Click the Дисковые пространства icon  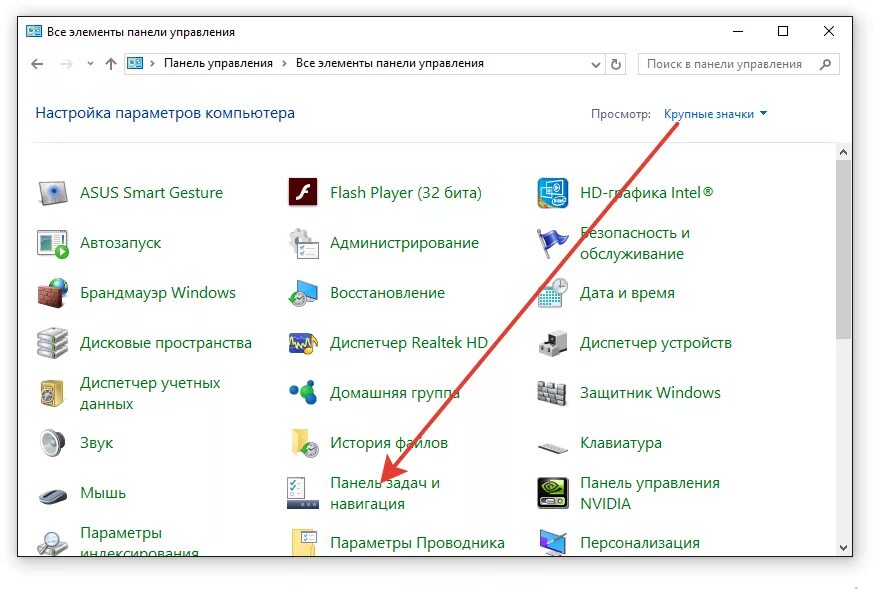tap(52, 343)
